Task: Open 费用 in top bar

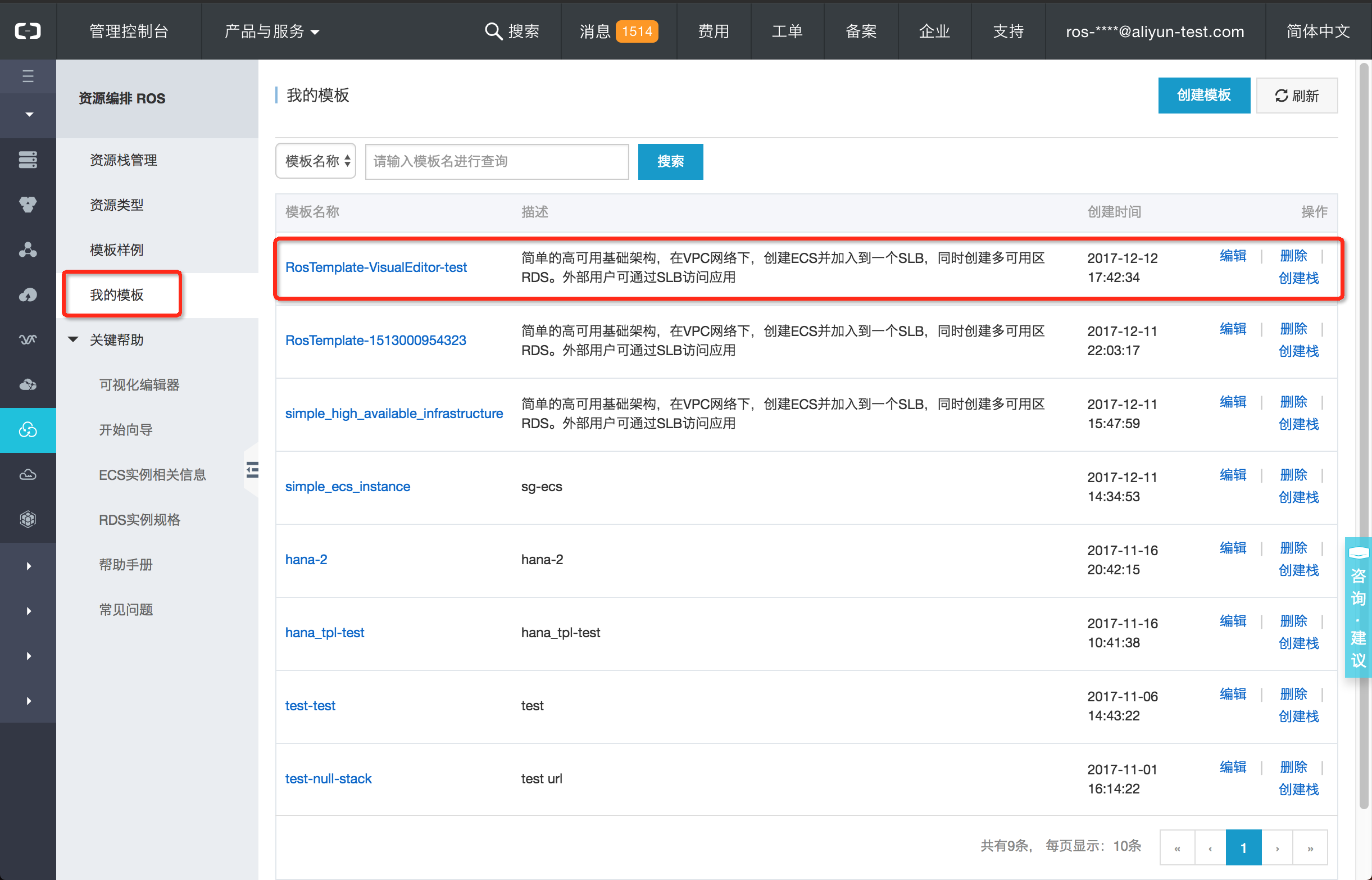Action: click(x=714, y=31)
